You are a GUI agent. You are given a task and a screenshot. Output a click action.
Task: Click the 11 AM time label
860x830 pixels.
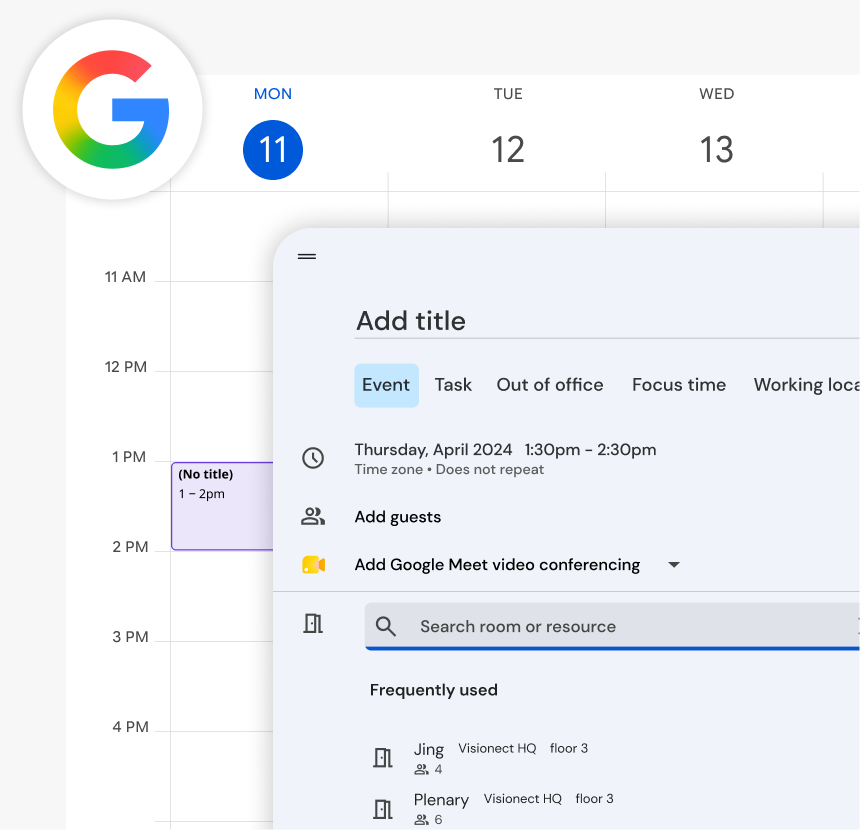pyautogui.click(x=125, y=277)
